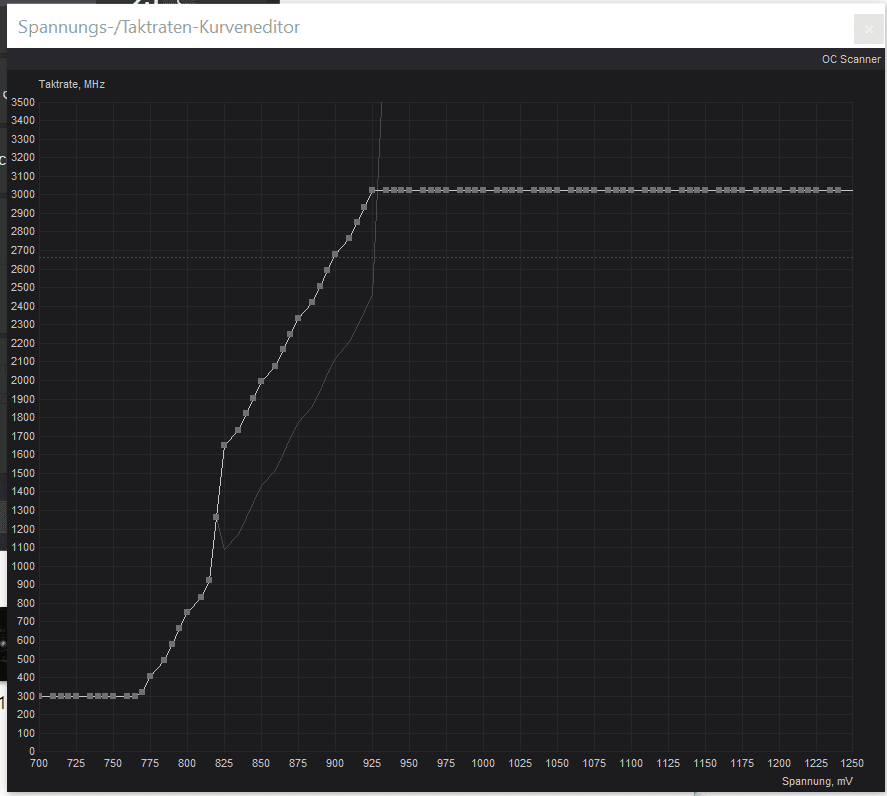Select the node at 850 mV near 2000 MHz
This screenshot has height=796, width=887.
[x=261, y=379]
